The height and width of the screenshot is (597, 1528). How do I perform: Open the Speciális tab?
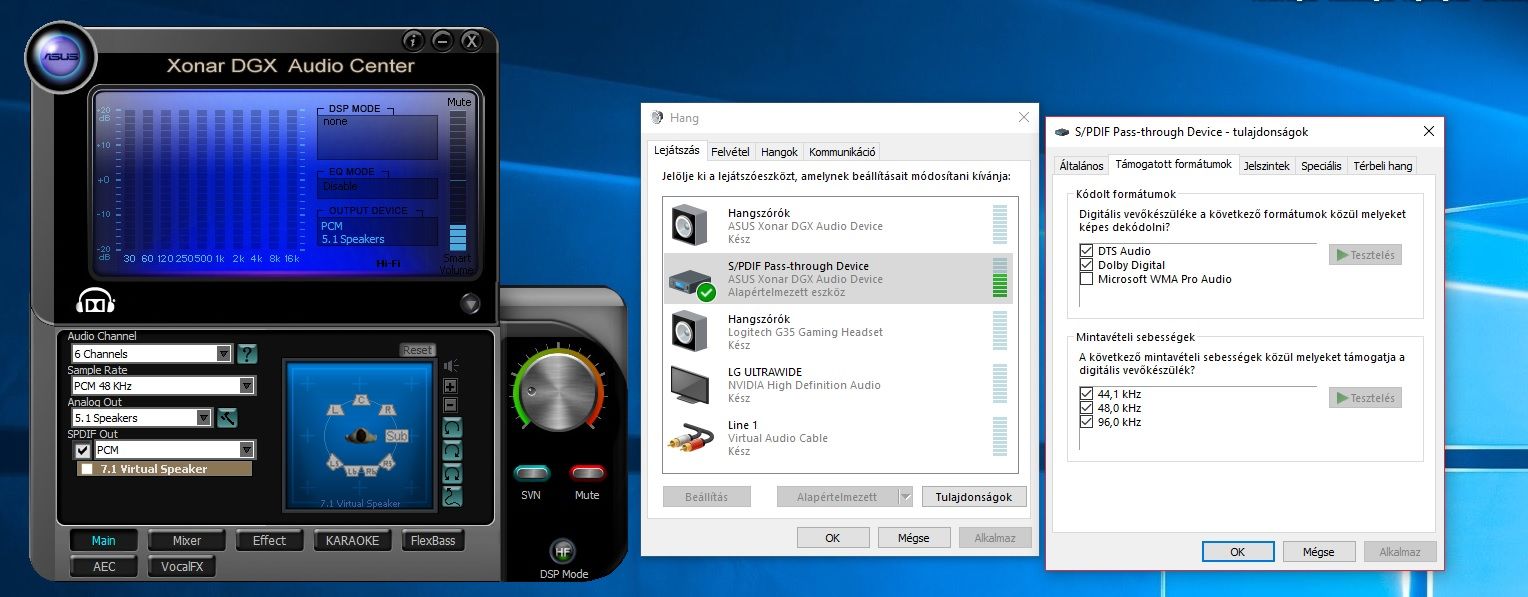click(x=1321, y=165)
